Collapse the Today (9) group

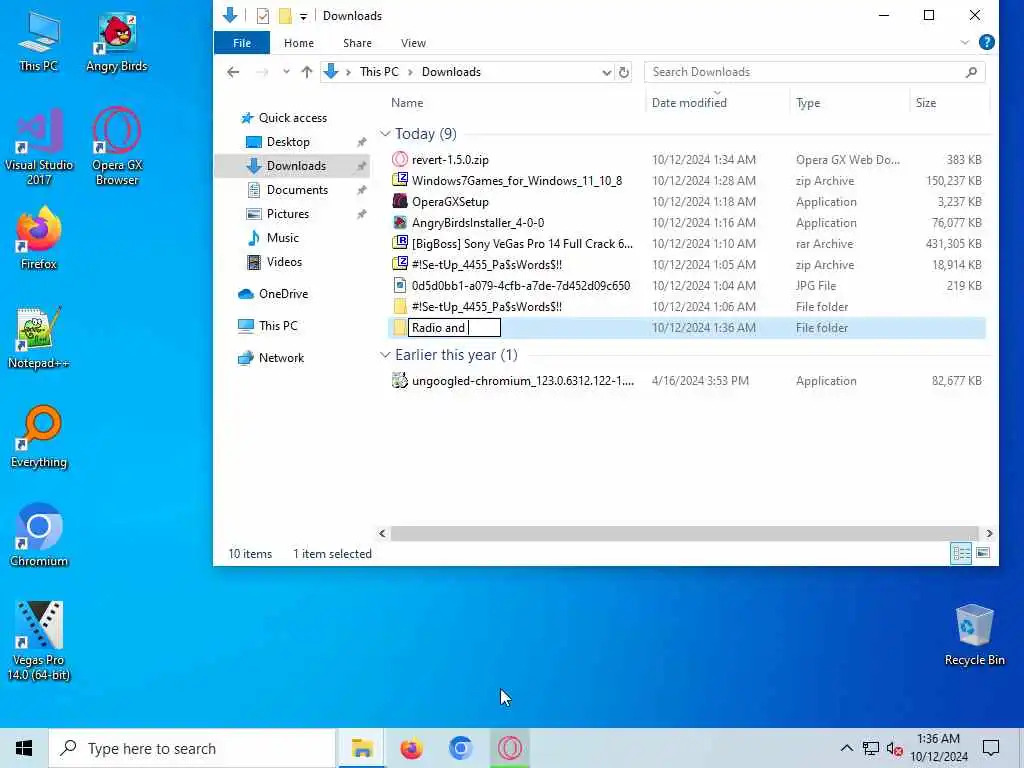pos(385,134)
